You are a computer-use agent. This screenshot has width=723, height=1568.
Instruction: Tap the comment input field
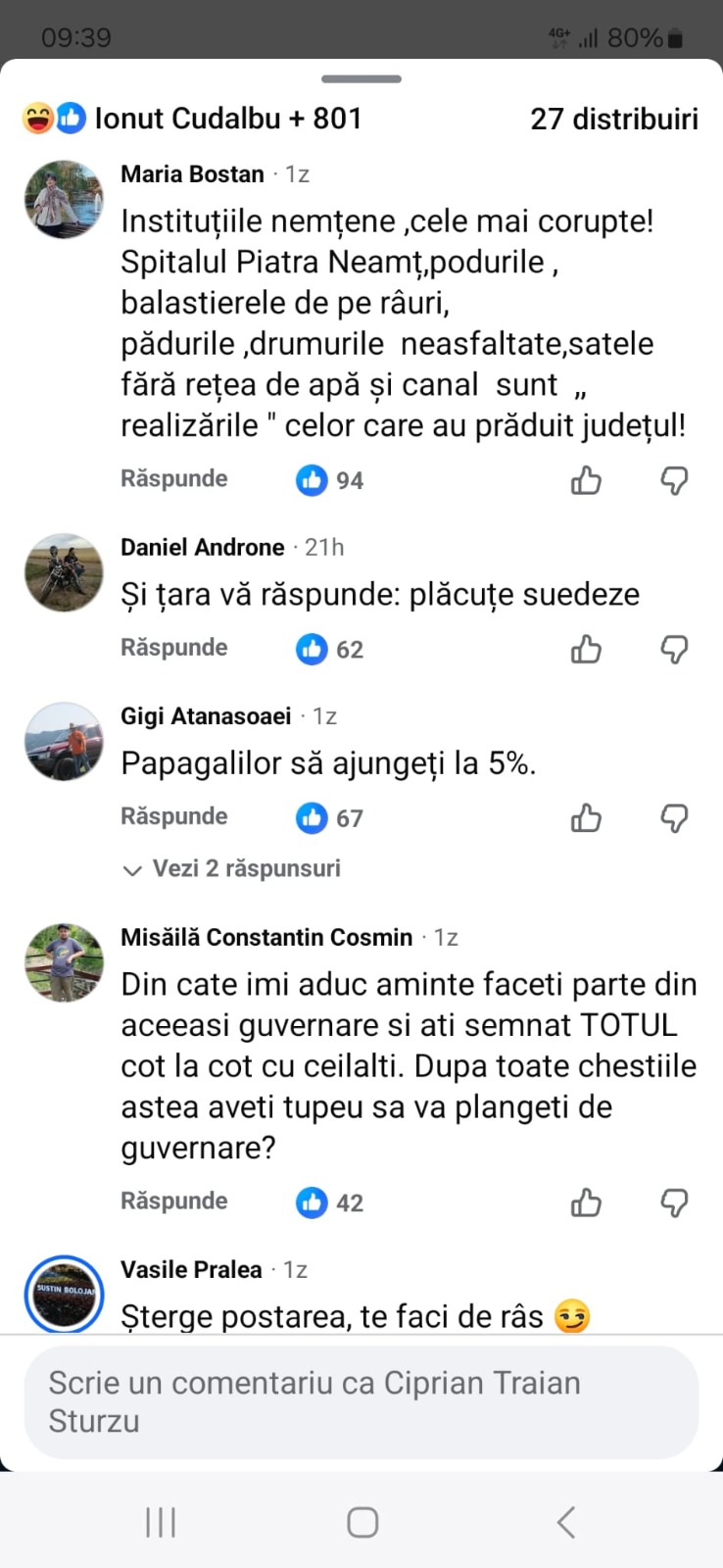[x=361, y=1401]
